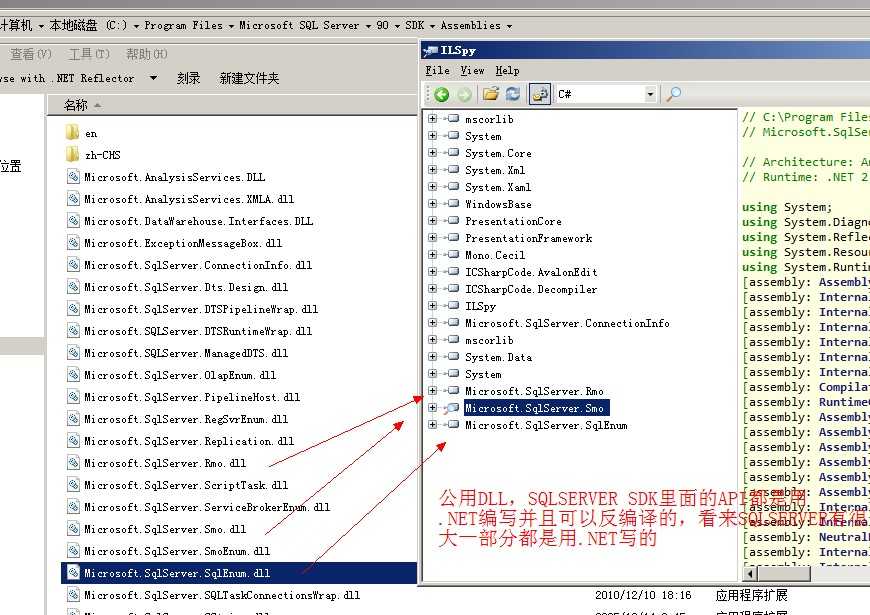
Task: Expand the System.Core assembly node
Action: click(433, 153)
